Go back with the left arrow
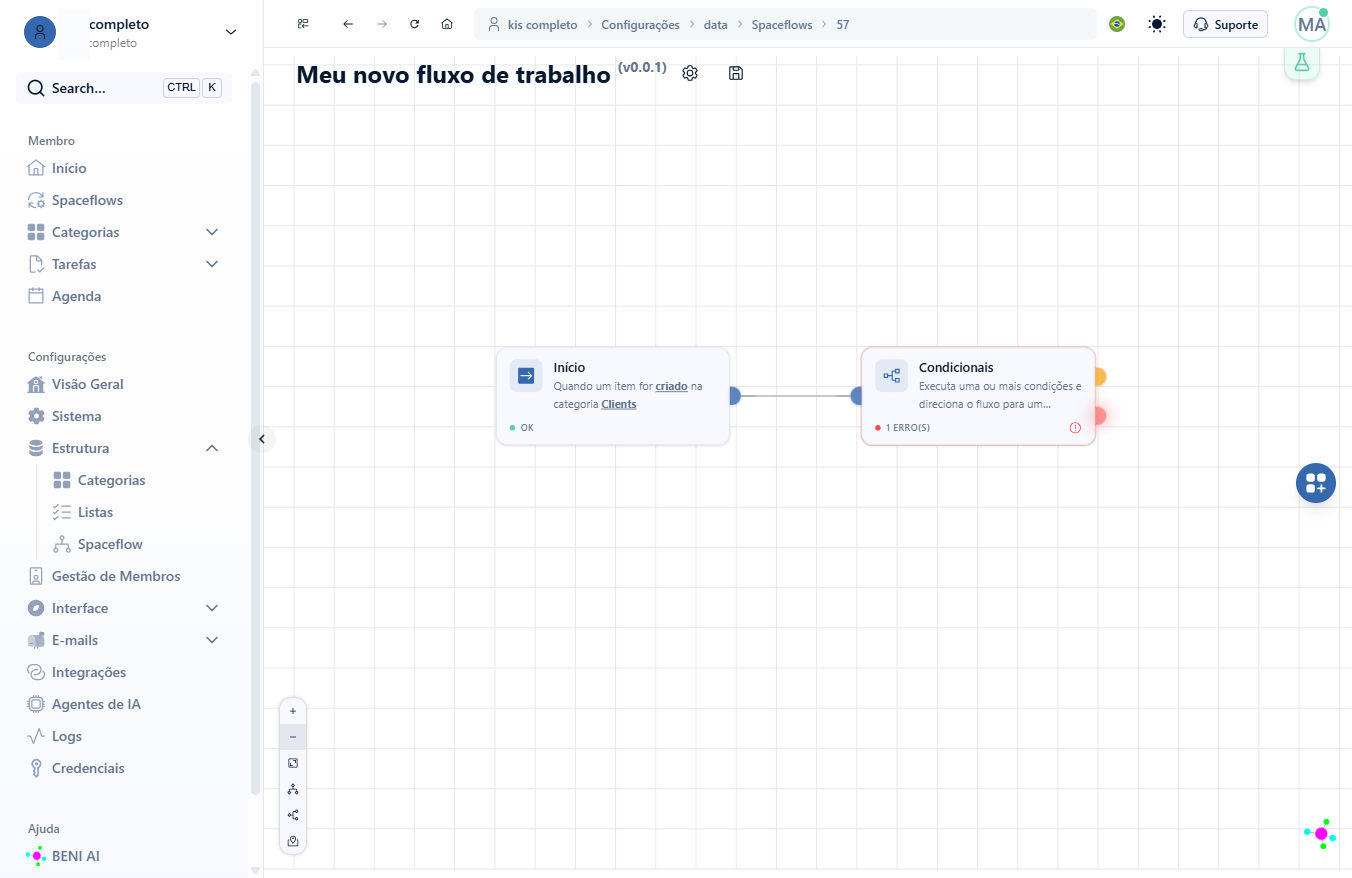Image resolution: width=1352 pixels, height=878 pixels. point(348,24)
